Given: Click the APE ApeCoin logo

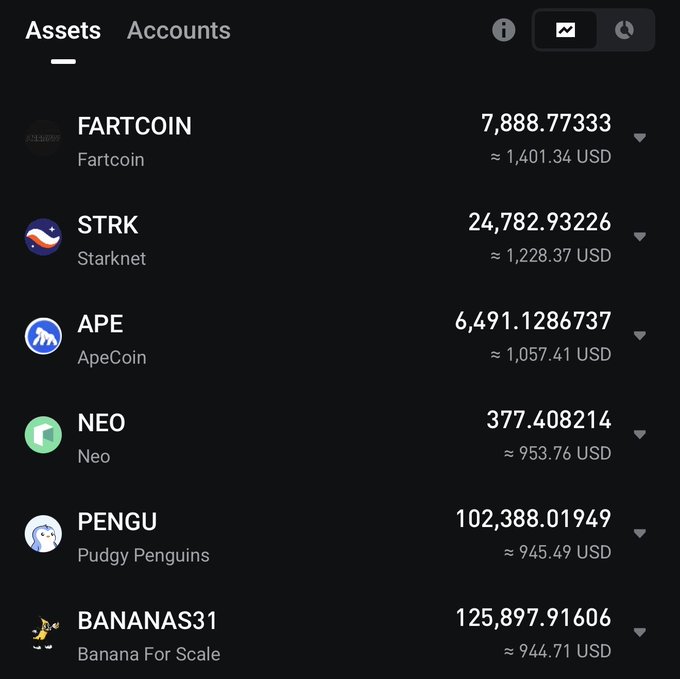Looking at the screenshot, I should [x=43, y=336].
